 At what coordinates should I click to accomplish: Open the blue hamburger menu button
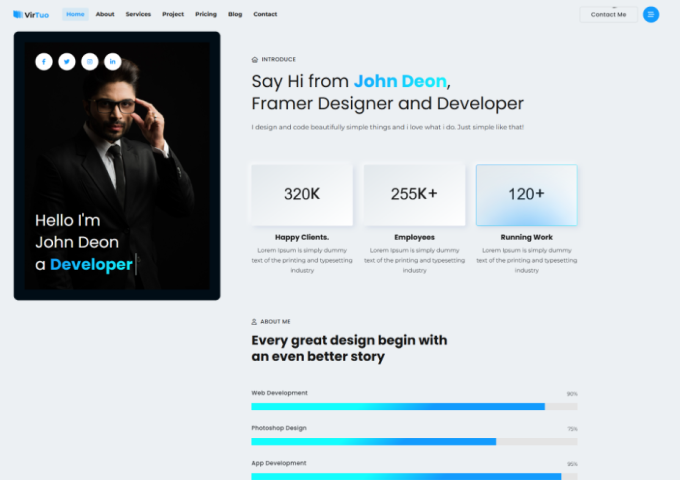[x=651, y=14]
